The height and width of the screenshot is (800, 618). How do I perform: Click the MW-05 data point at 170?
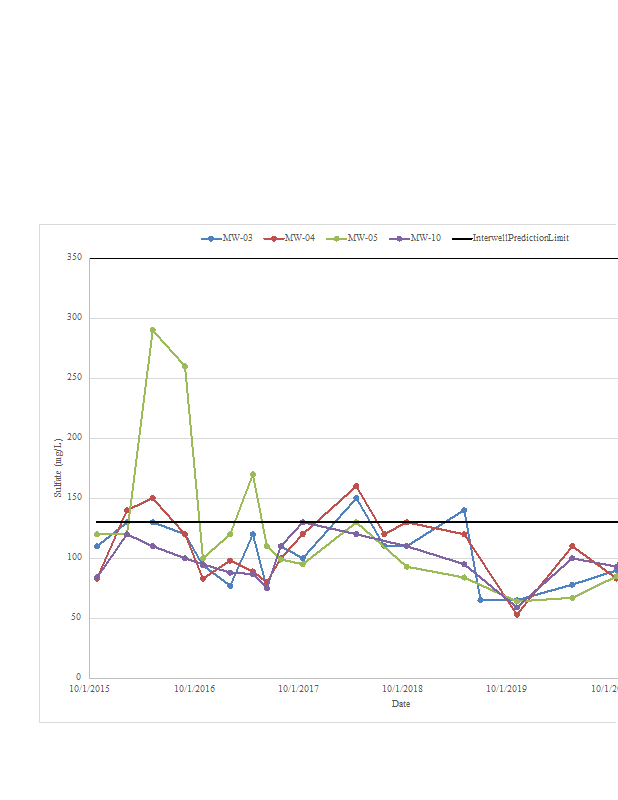[253, 474]
